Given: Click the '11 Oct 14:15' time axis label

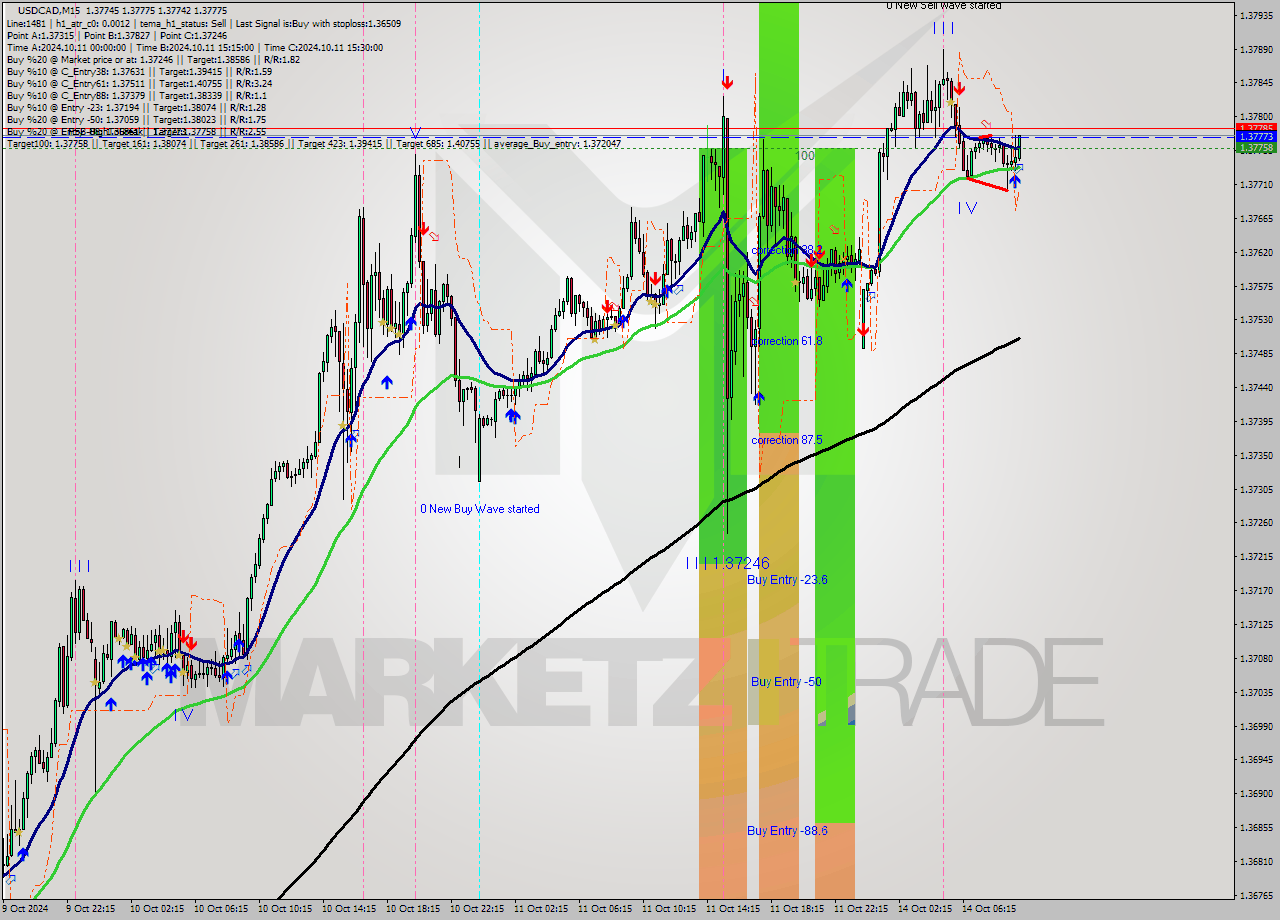Looking at the screenshot, I should point(734,909).
